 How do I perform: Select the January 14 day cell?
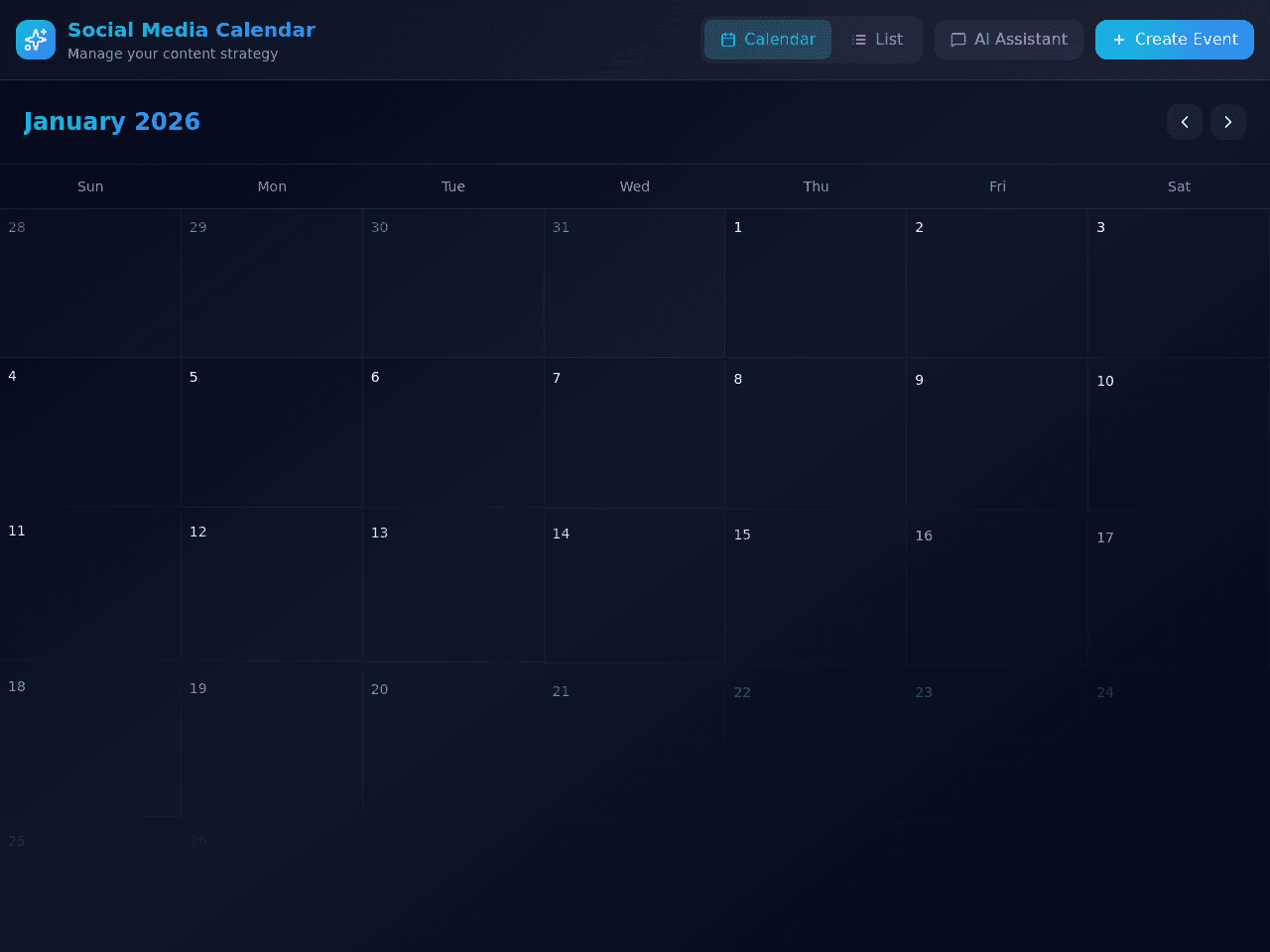[x=635, y=590]
